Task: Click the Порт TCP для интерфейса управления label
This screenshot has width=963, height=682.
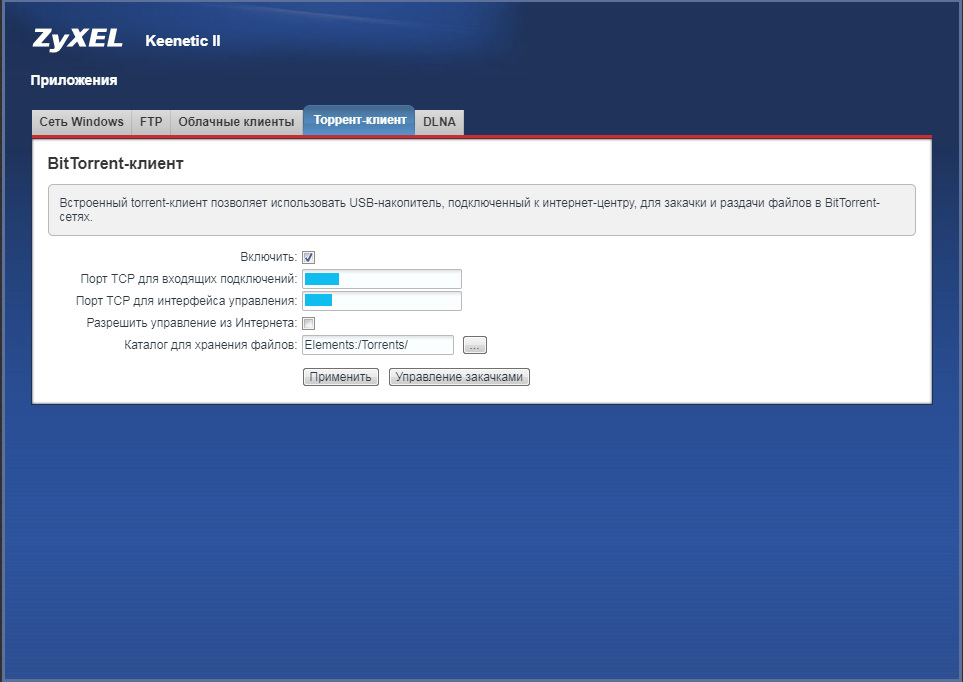Action: [186, 301]
